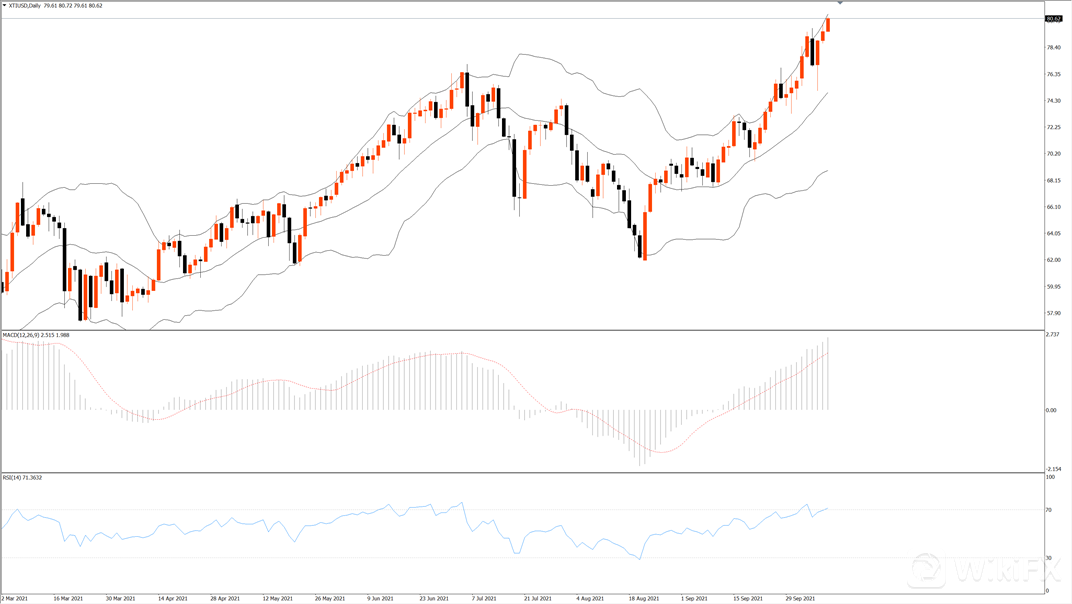Click the tallest rightmost MACD histogram bar
Screen dimensions: 1072x604
[828, 374]
